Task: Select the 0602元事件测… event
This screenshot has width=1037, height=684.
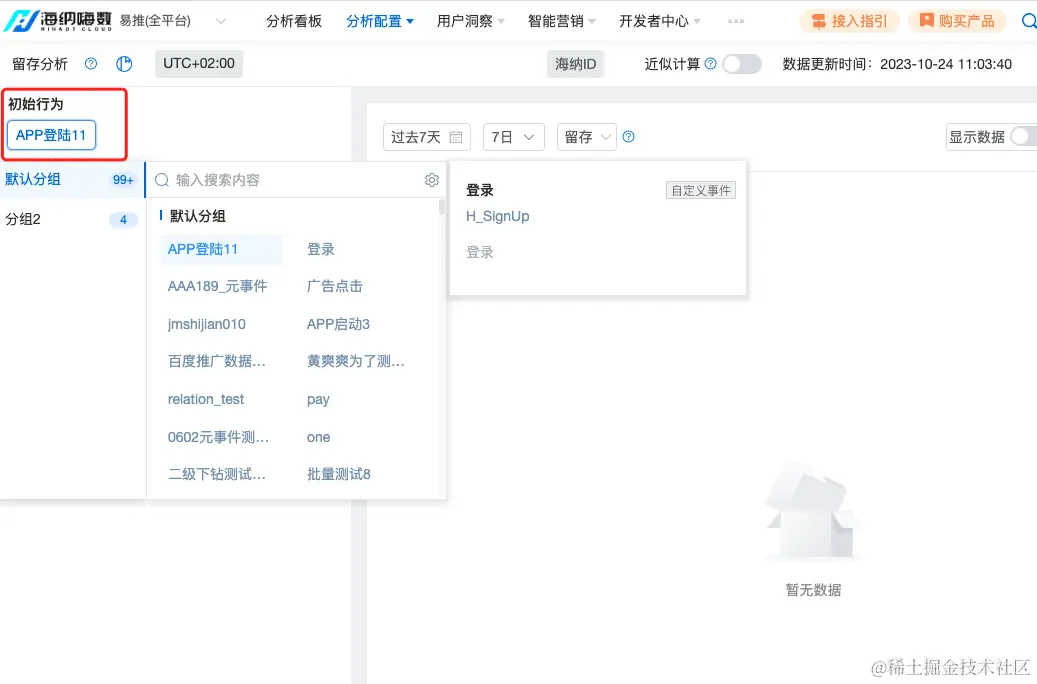Action: pos(218,437)
